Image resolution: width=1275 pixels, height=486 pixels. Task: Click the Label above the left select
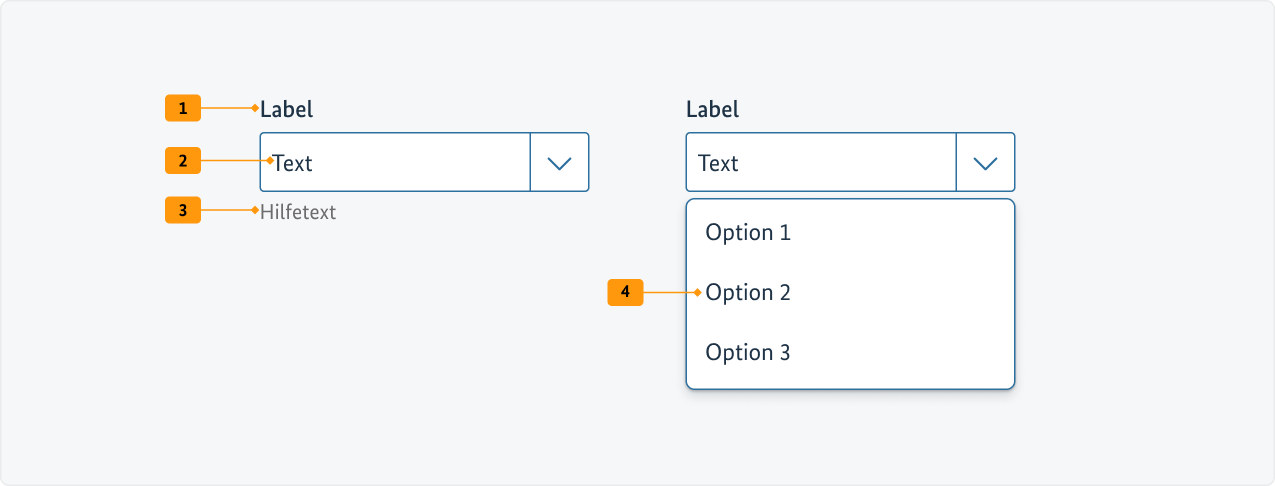click(286, 109)
